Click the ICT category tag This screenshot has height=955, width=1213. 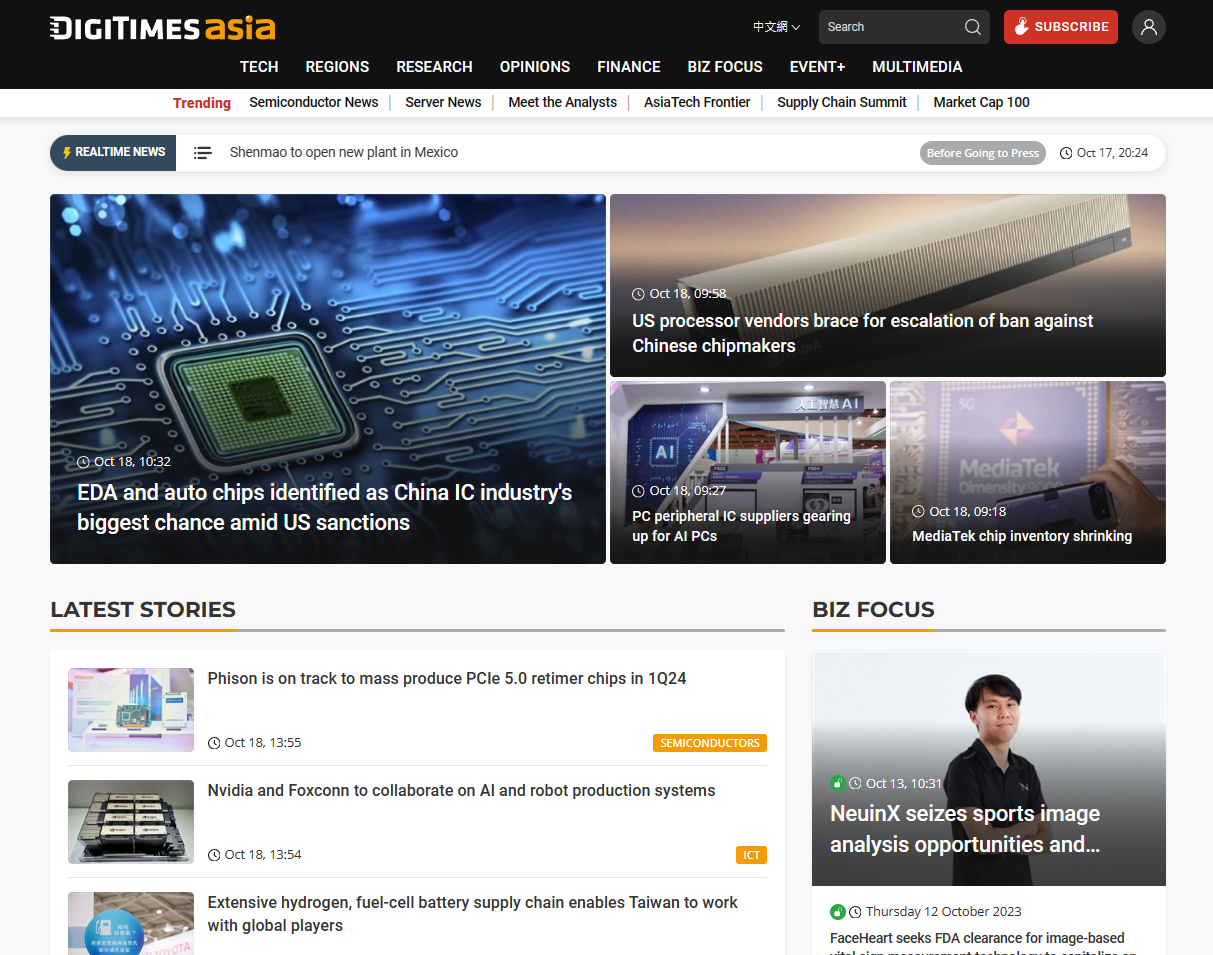click(752, 855)
